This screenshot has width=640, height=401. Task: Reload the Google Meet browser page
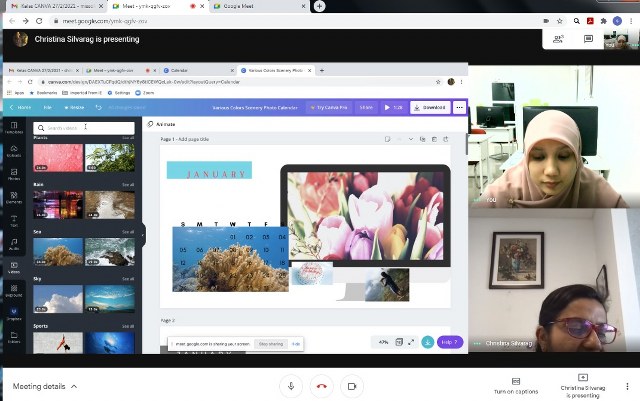pos(39,21)
